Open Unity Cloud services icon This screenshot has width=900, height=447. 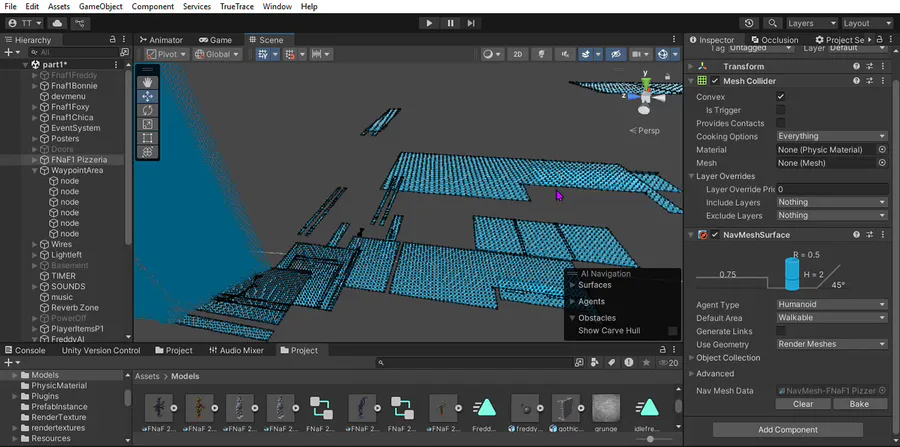coord(57,23)
